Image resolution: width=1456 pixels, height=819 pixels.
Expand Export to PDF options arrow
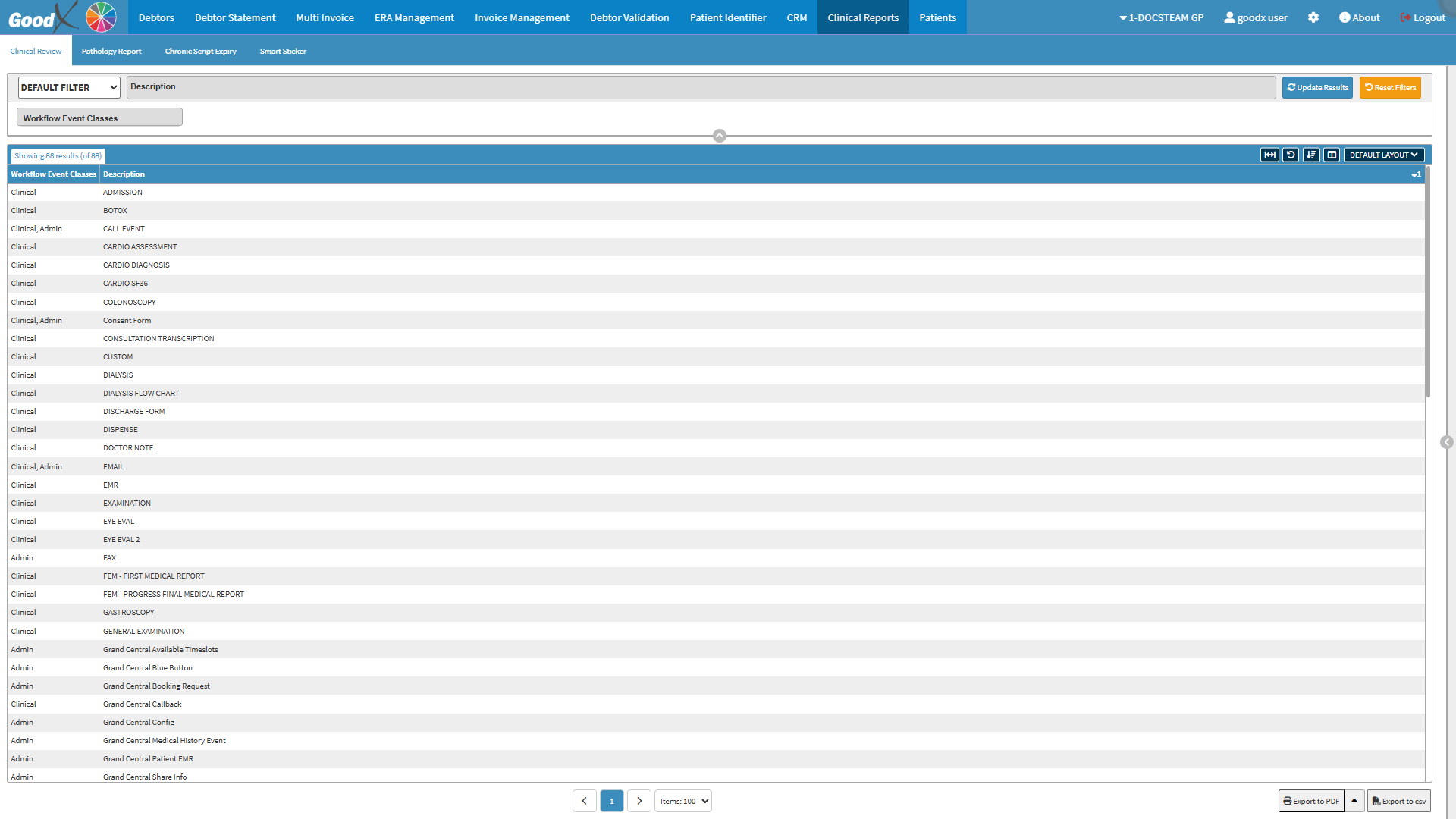coord(1354,801)
